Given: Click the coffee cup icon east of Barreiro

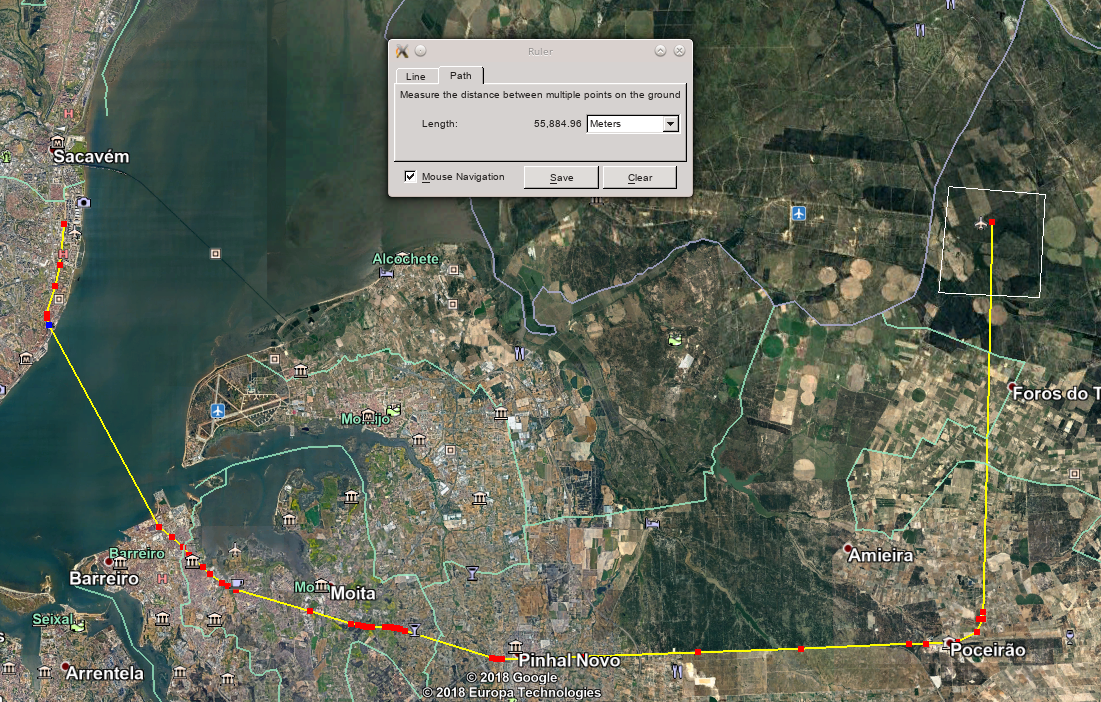Looking at the screenshot, I should (237, 583).
